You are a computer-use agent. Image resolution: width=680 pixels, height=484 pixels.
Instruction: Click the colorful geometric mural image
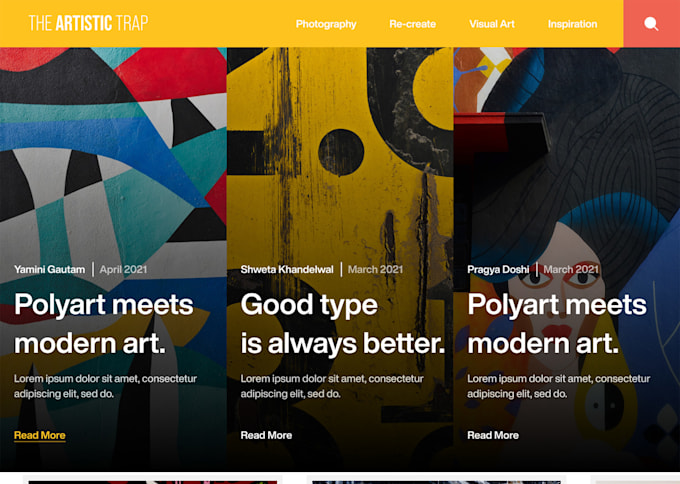(113, 152)
